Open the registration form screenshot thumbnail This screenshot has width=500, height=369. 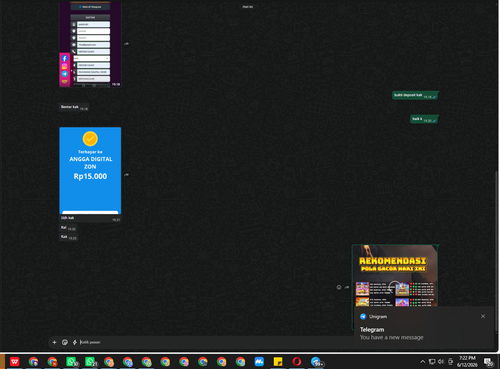point(90,44)
